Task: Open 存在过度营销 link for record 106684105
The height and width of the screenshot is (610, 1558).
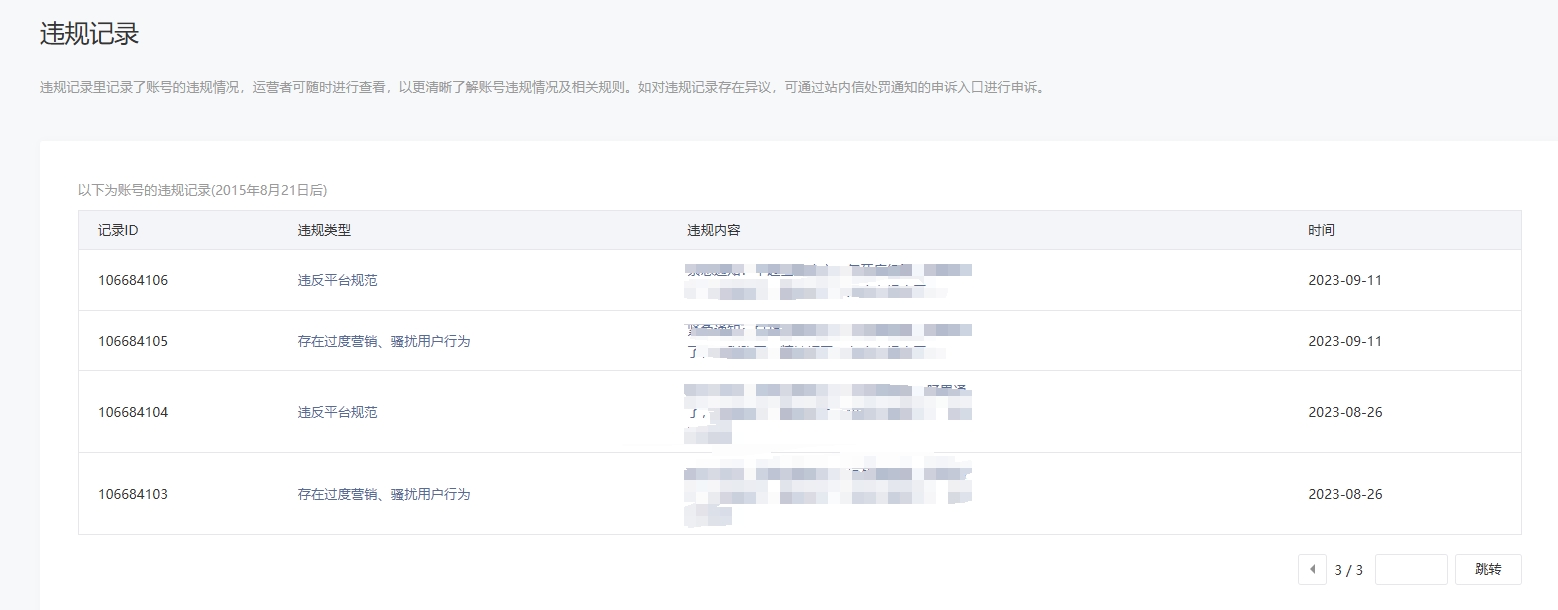Action: click(x=383, y=341)
